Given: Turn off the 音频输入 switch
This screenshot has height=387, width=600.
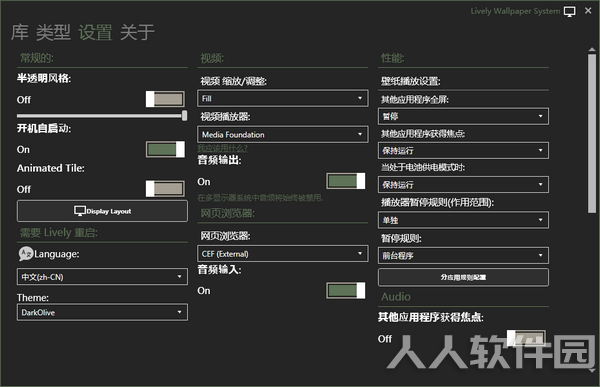Looking at the screenshot, I should (x=346, y=290).
